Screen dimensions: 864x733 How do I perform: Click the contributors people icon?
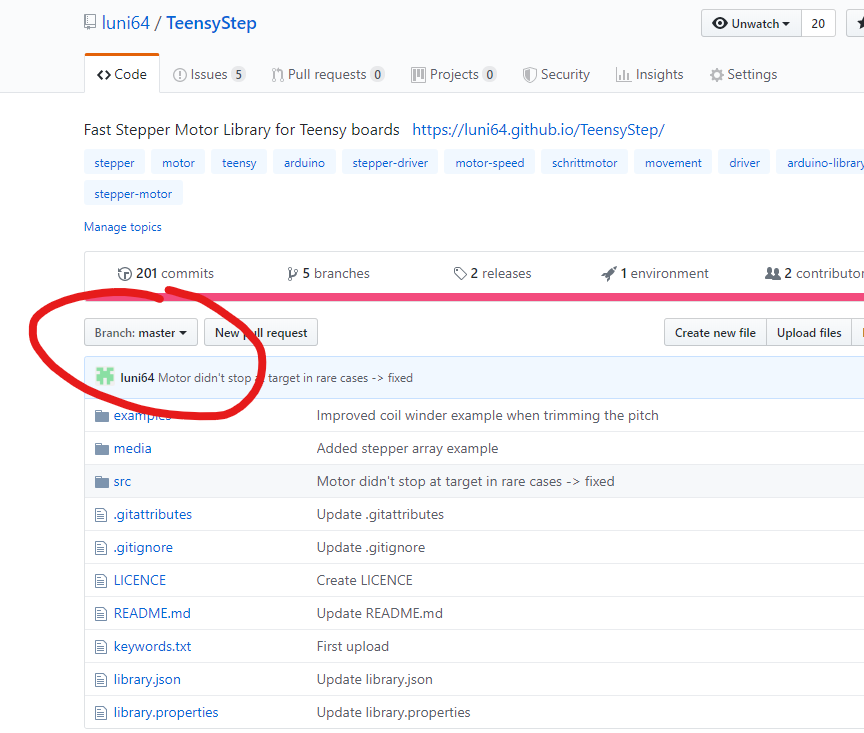click(x=773, y=273)
